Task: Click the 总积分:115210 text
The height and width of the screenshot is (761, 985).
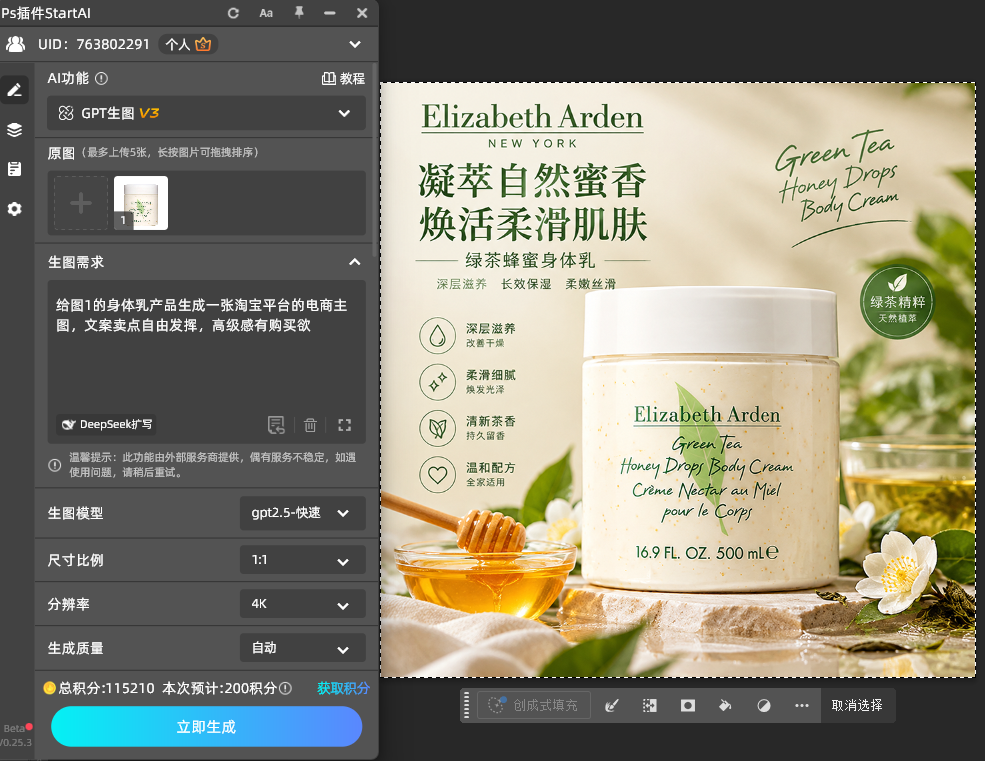Action: (x=106, y=688)
